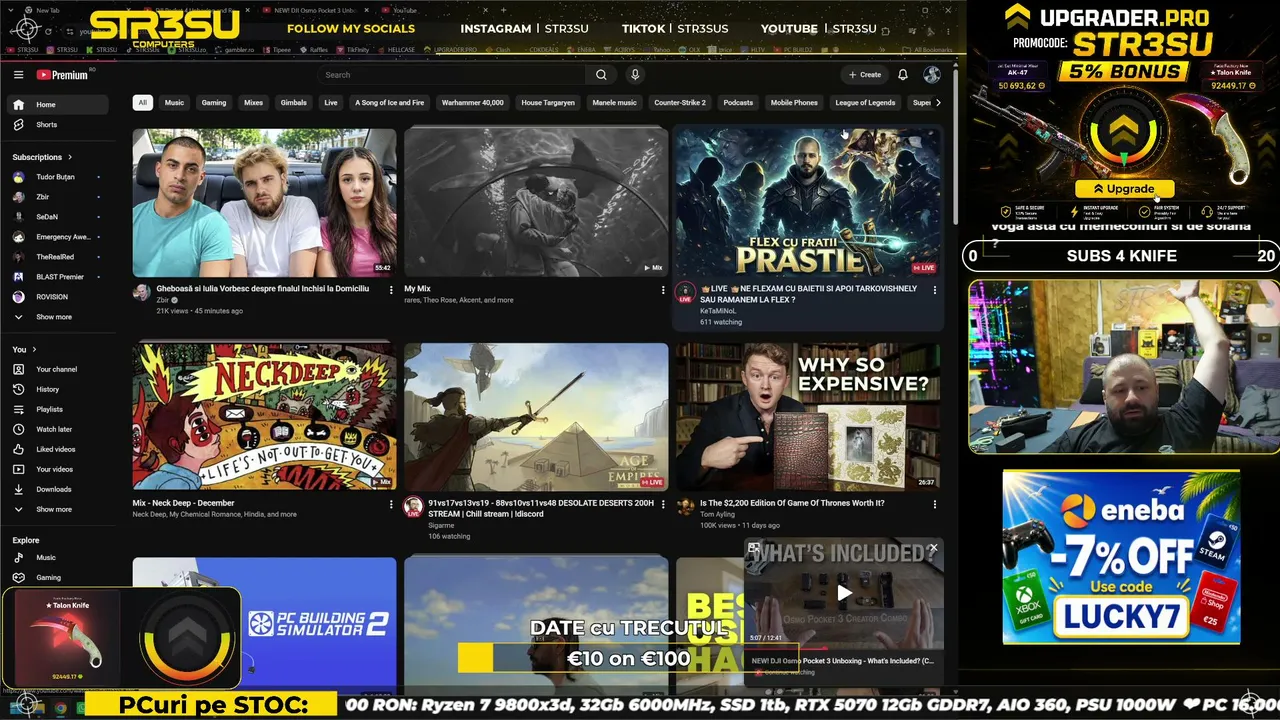The width and height of the screenshot is (1280, 720).
Task: Select the Counter-Strike 2 chip
Action: pos(680,102)
